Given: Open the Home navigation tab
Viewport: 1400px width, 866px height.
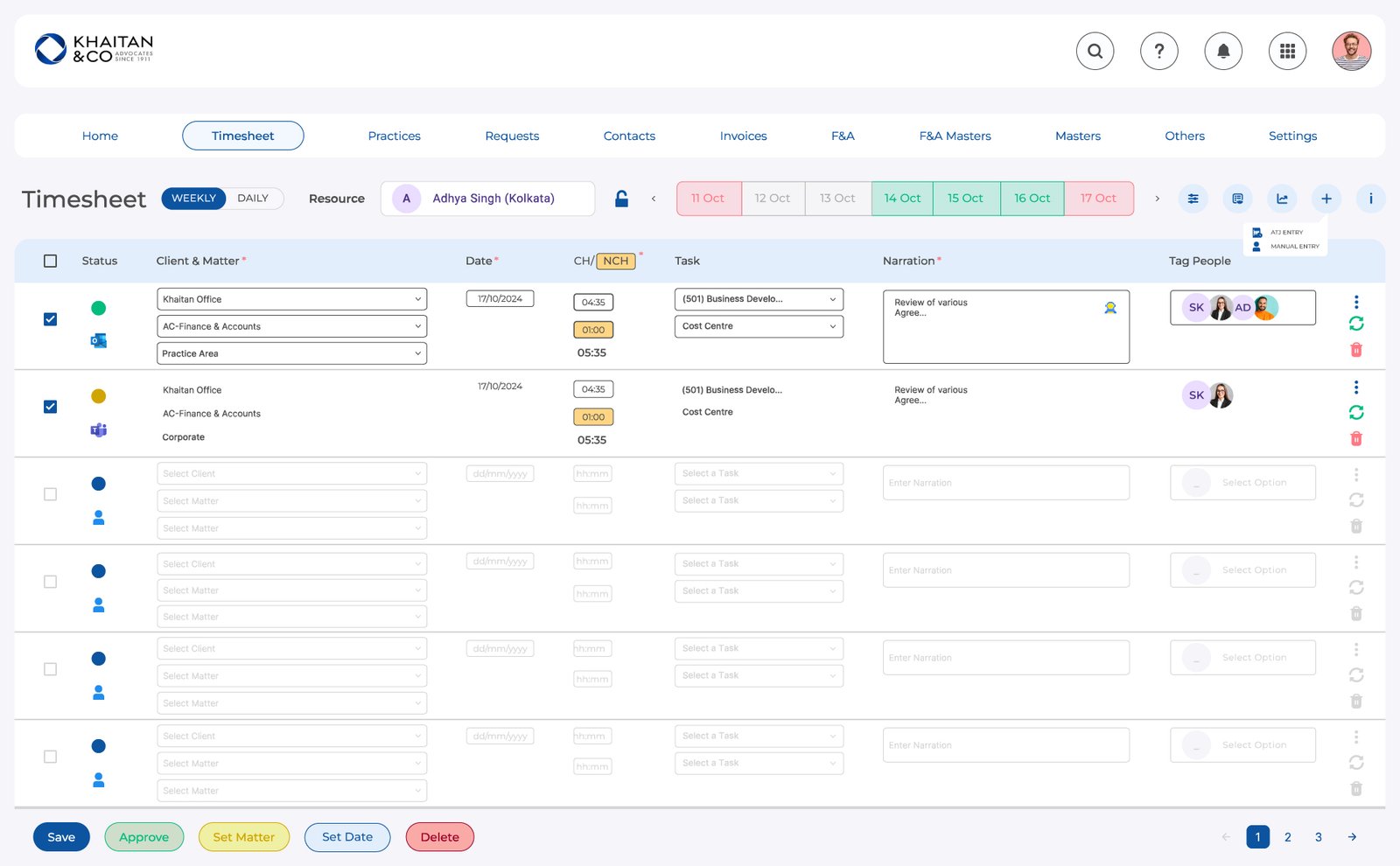Looking at the screenshot, I should 100,136.
